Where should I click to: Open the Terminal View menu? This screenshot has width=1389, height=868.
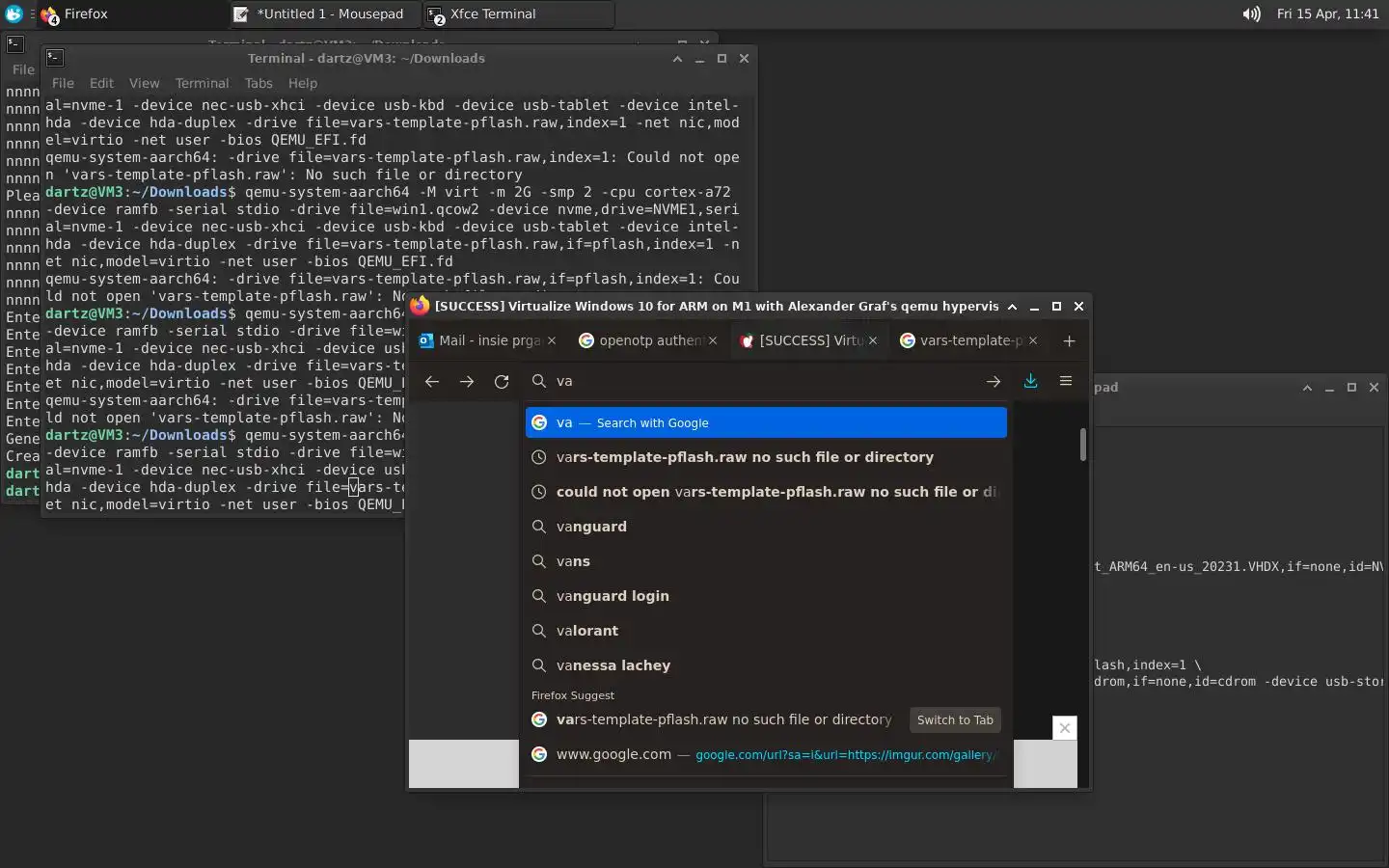click(x=144, y=83)
